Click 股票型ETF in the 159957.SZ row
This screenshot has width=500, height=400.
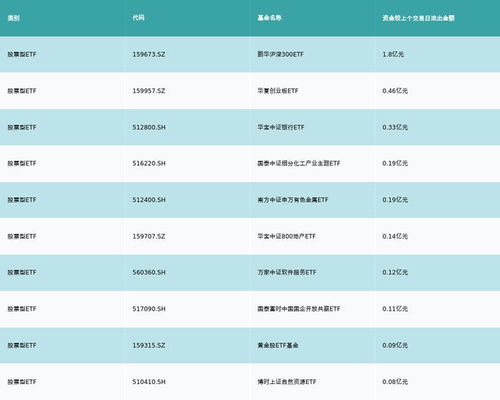coord(22,91)
